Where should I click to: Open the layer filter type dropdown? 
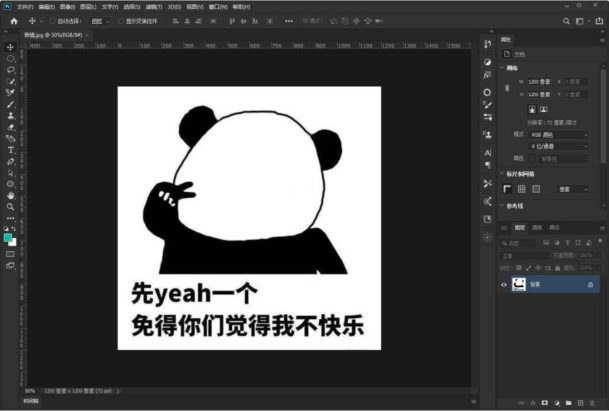[518, 243]
